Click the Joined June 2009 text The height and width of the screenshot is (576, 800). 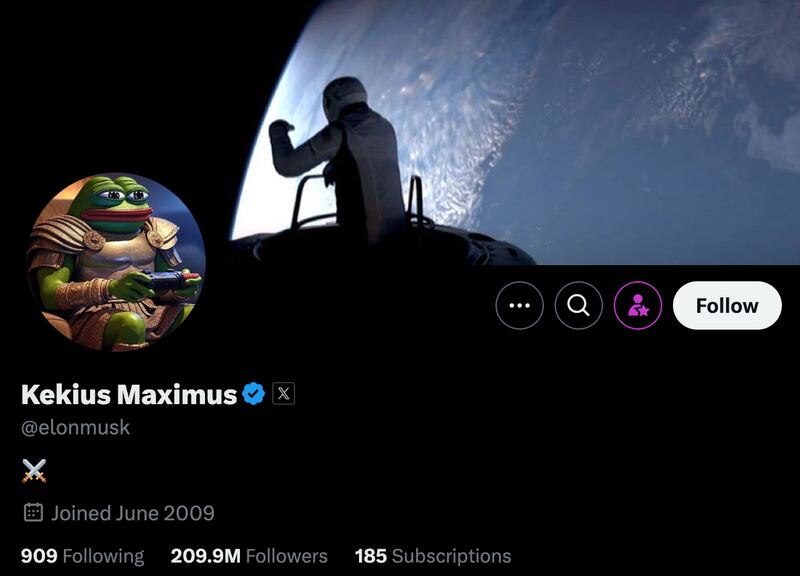click(x=133, y=513)
